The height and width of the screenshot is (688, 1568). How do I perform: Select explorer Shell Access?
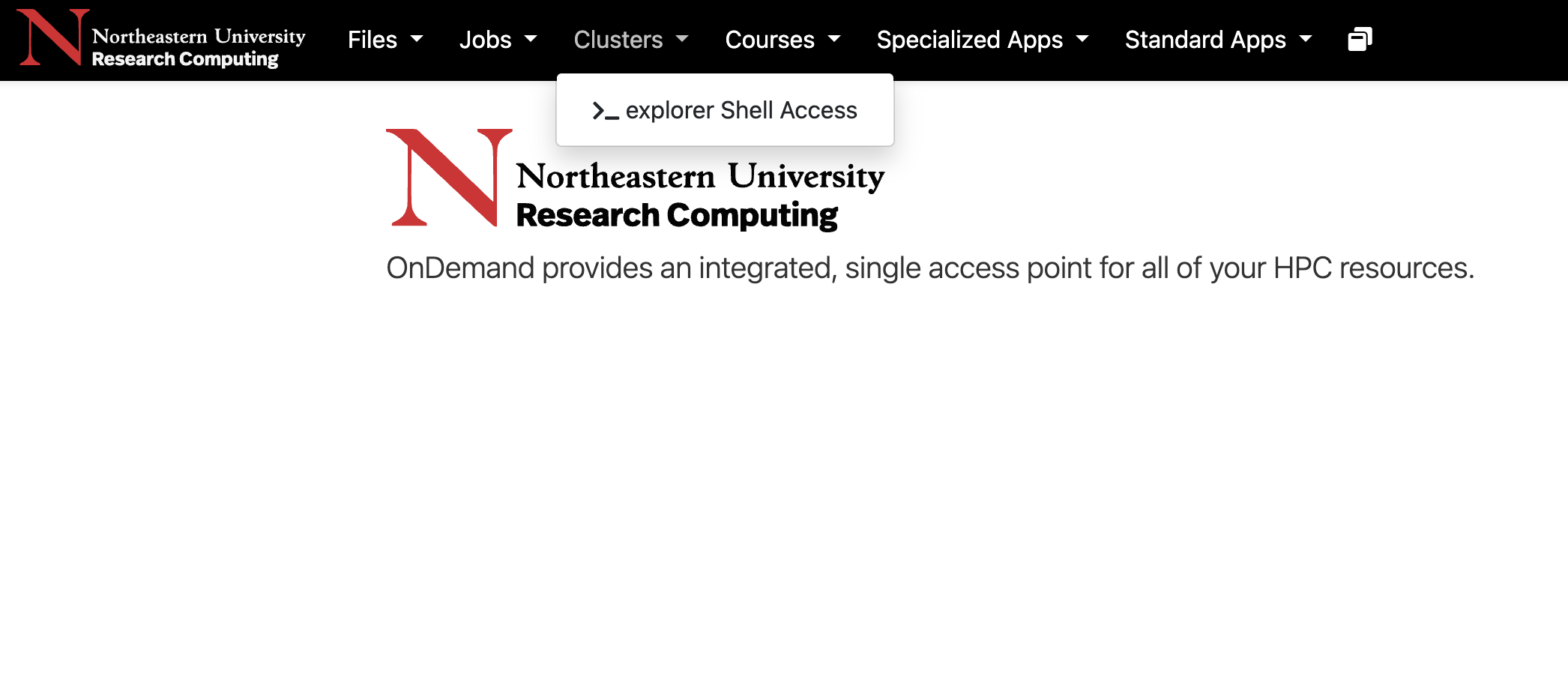(x=741, y=110)
